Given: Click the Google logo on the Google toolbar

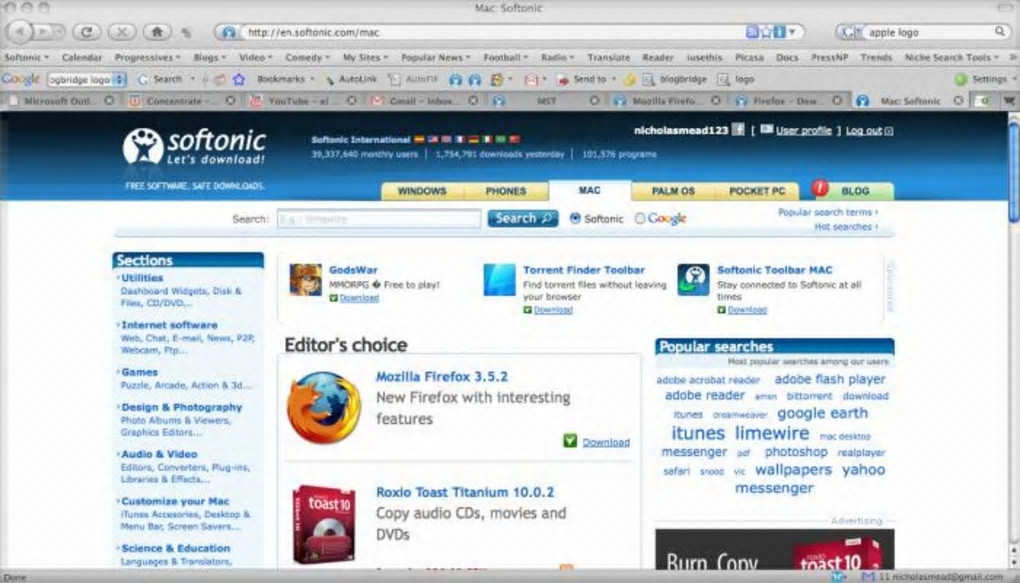Looking at the screenshot, I should [21, 79].
